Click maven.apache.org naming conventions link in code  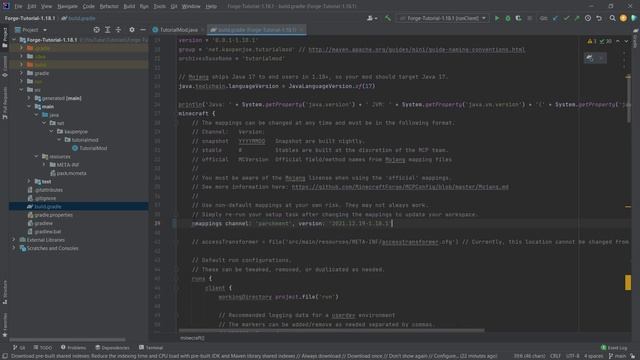coord(416,49)
